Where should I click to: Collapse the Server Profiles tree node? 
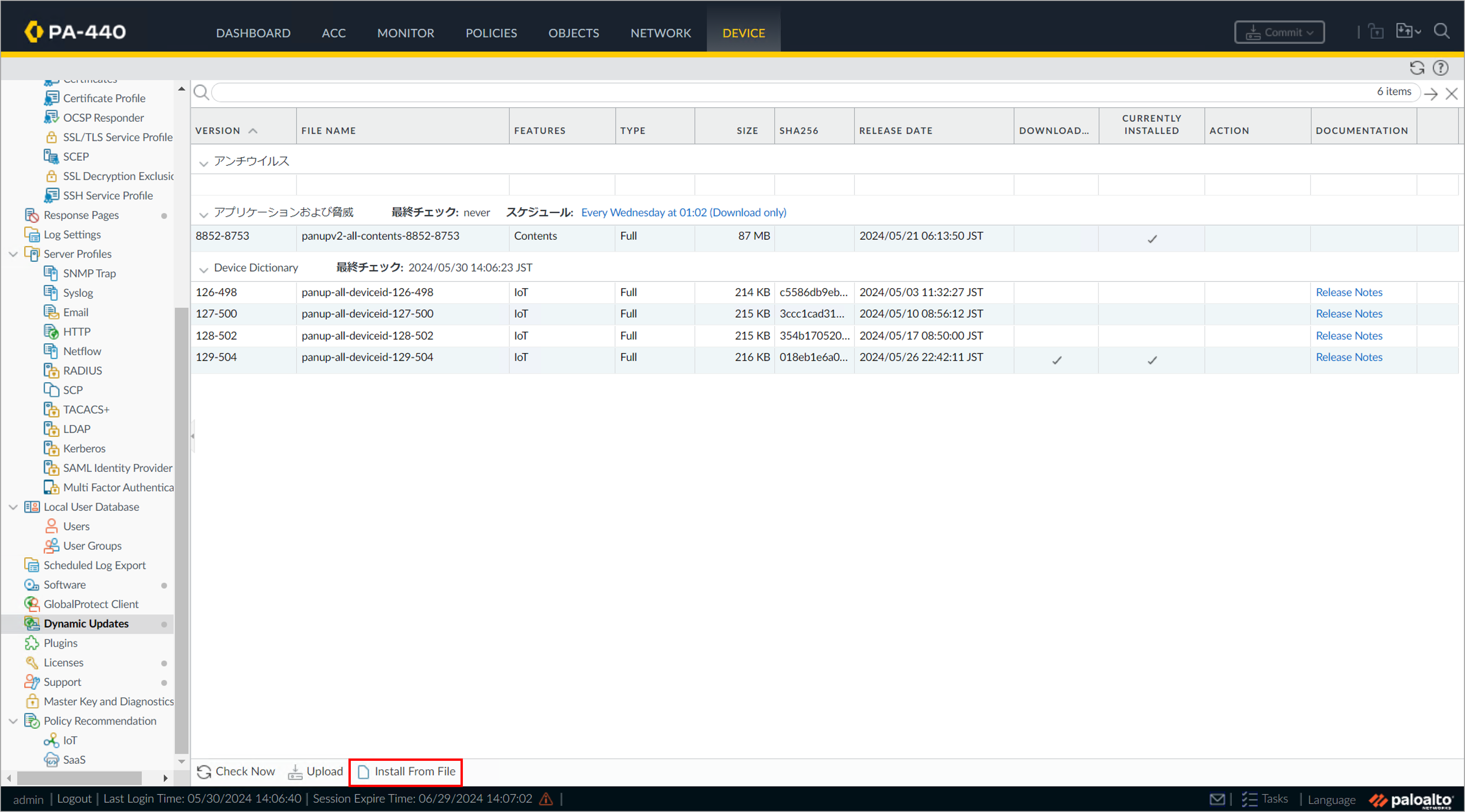pyautogui.click(x=13, y=254)
